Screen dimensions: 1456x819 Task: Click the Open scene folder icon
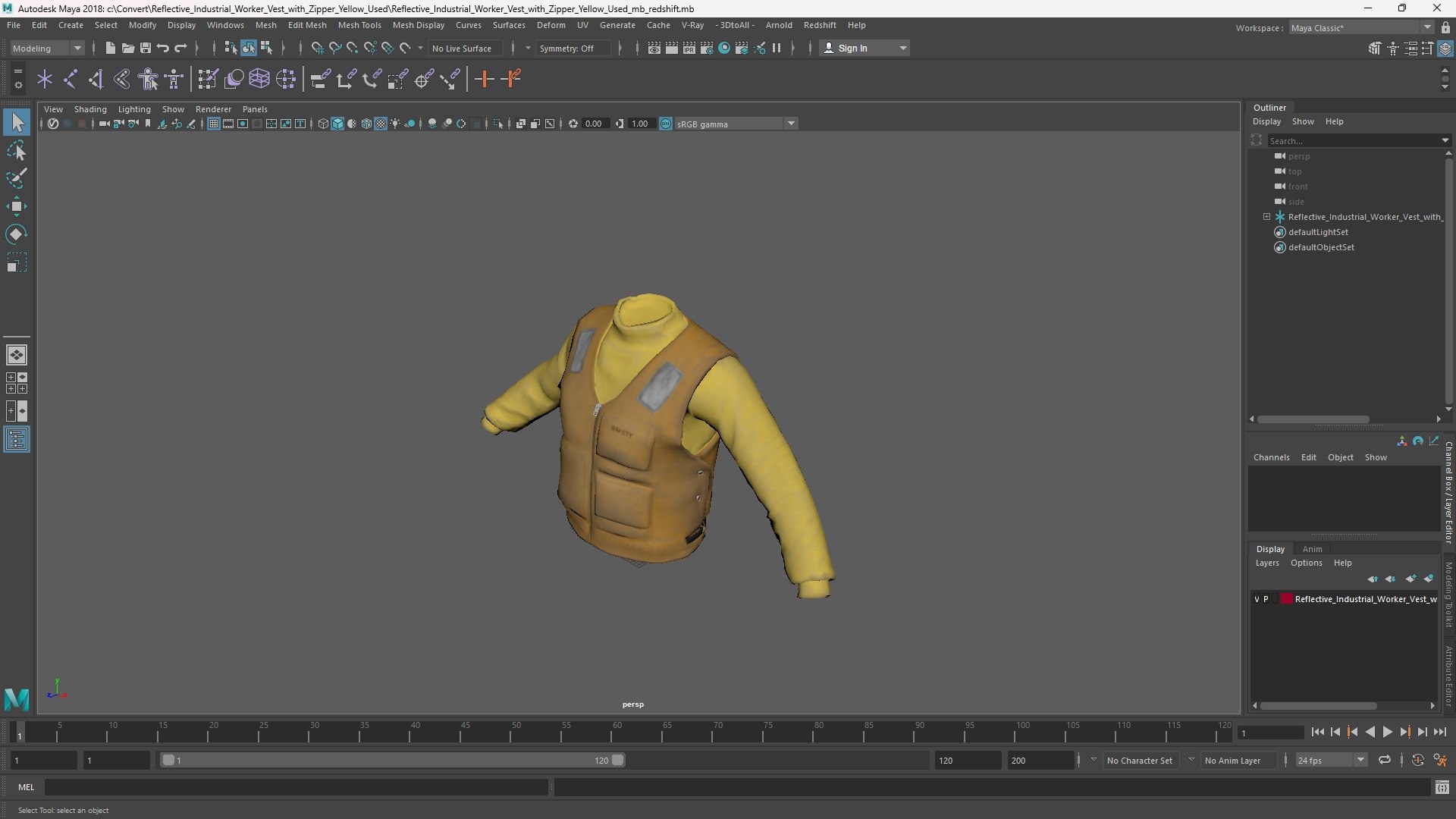pyautogui.click(x=127, y=48)
